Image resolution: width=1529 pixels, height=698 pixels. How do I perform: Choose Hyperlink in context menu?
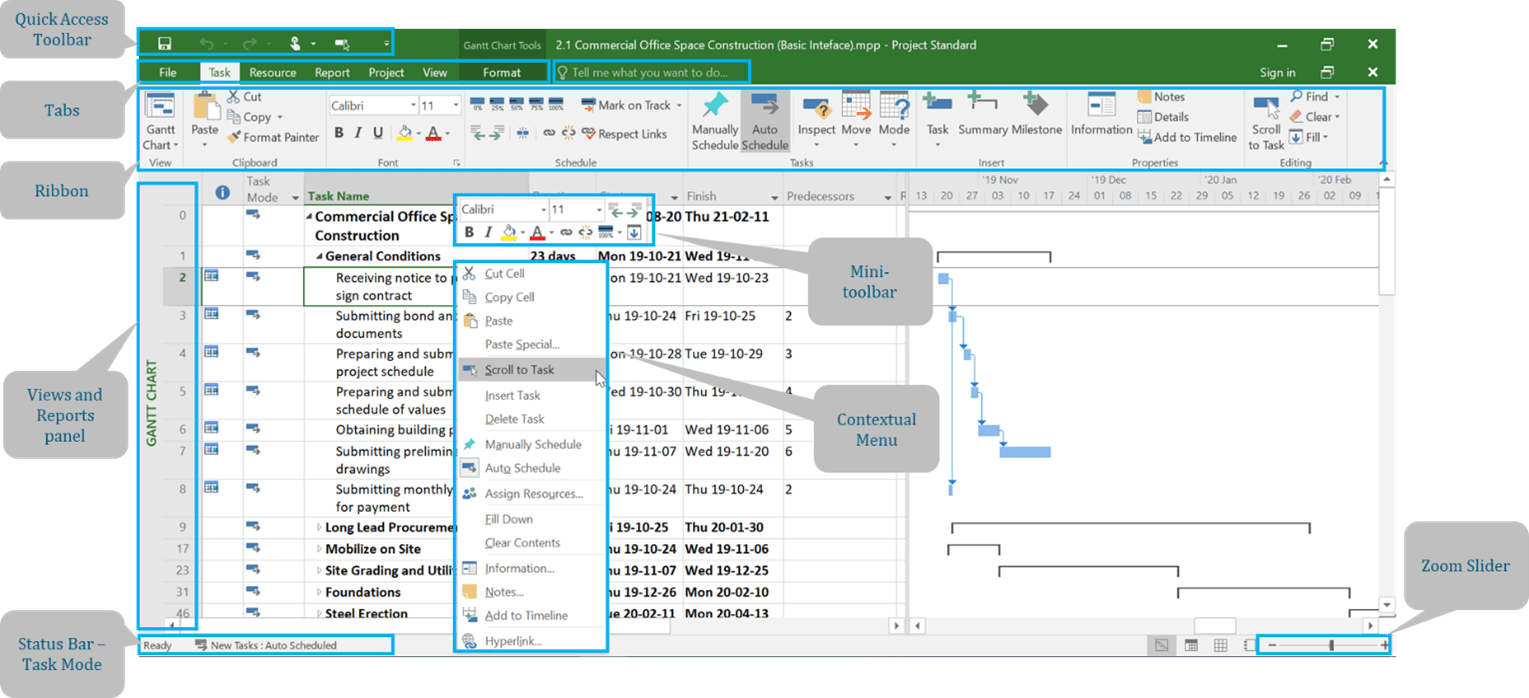pos(531,641)
